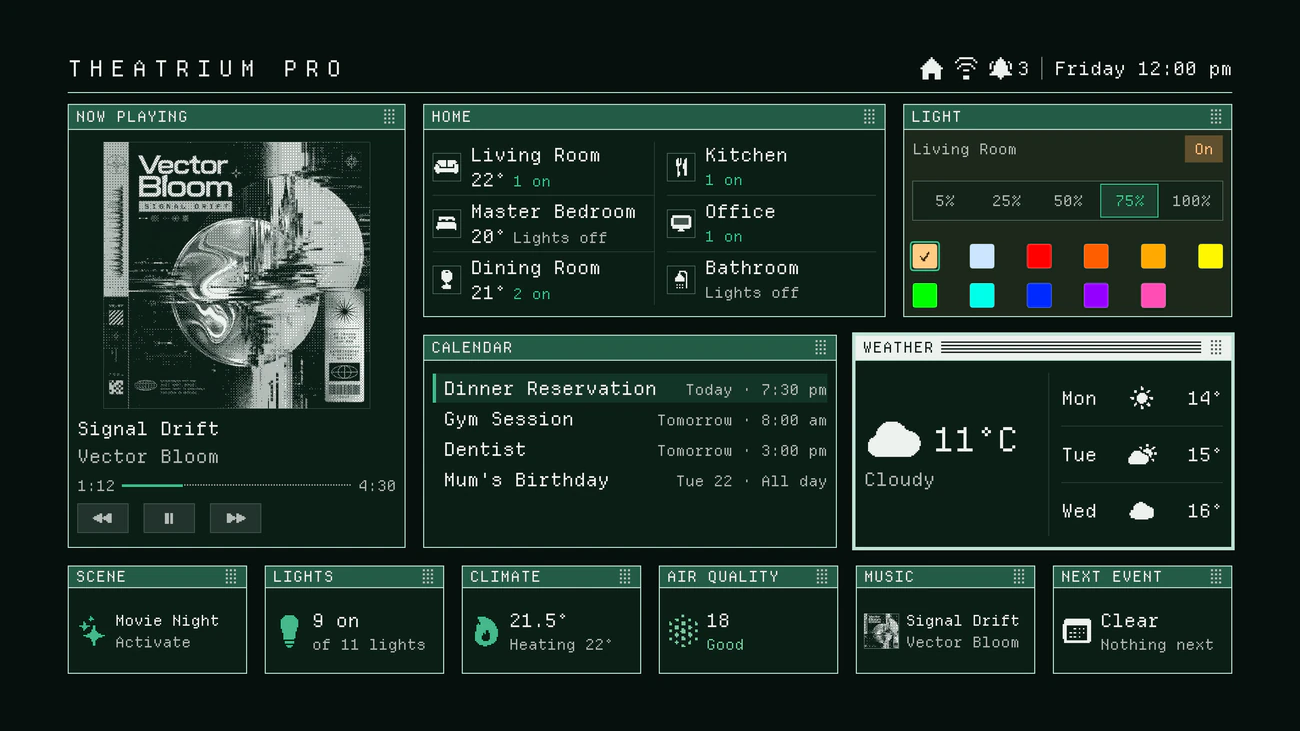Open the Dinner Reservation calendar event

click(x=630, y=389)
